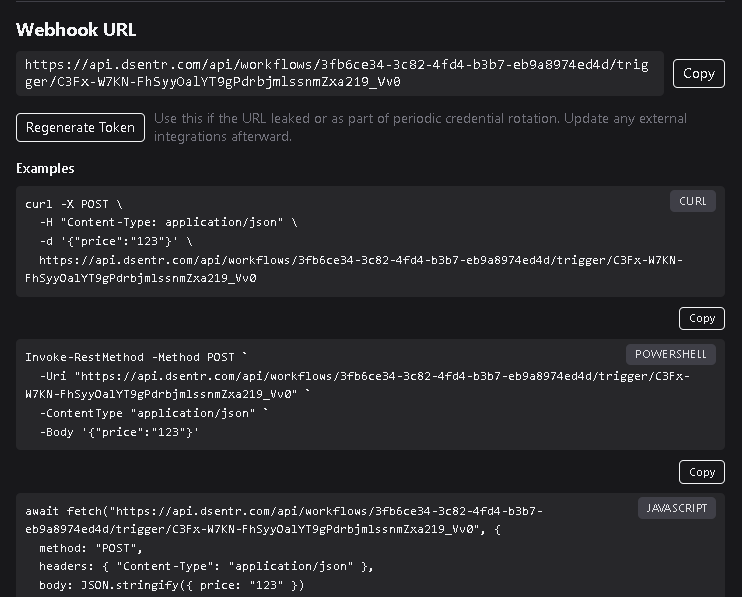The image size is (742, 597).
Task: Click the CURL language badge
Action: coord(692,201)
